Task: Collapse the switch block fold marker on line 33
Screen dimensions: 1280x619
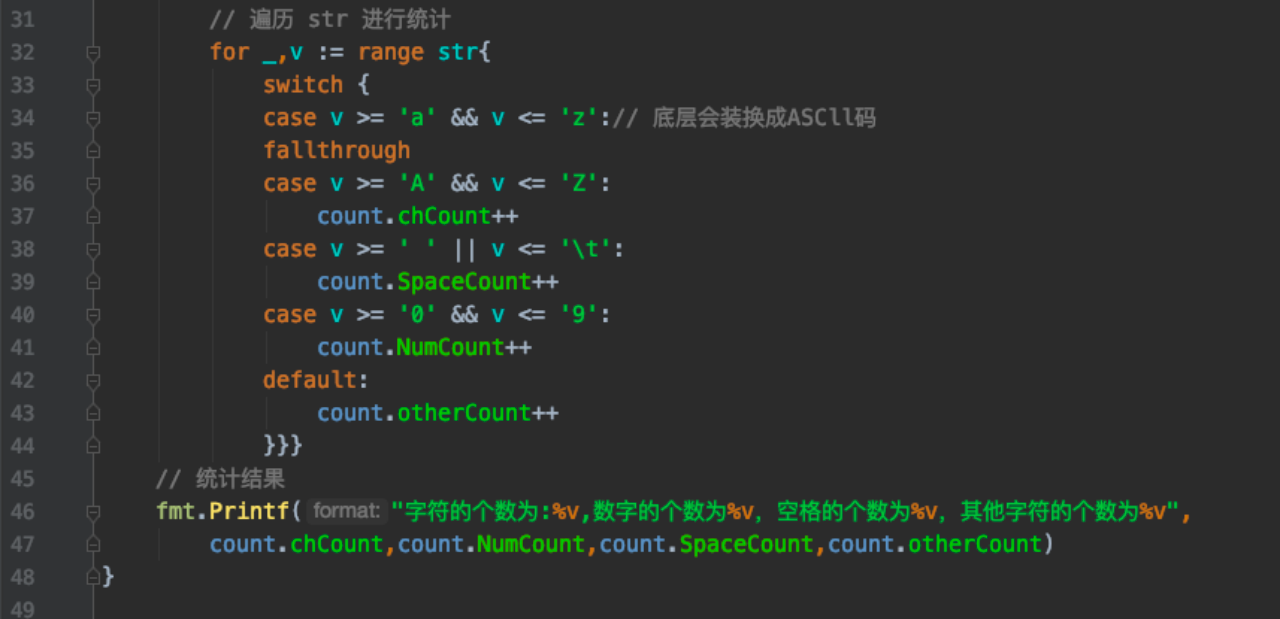Action: point(93,85)
